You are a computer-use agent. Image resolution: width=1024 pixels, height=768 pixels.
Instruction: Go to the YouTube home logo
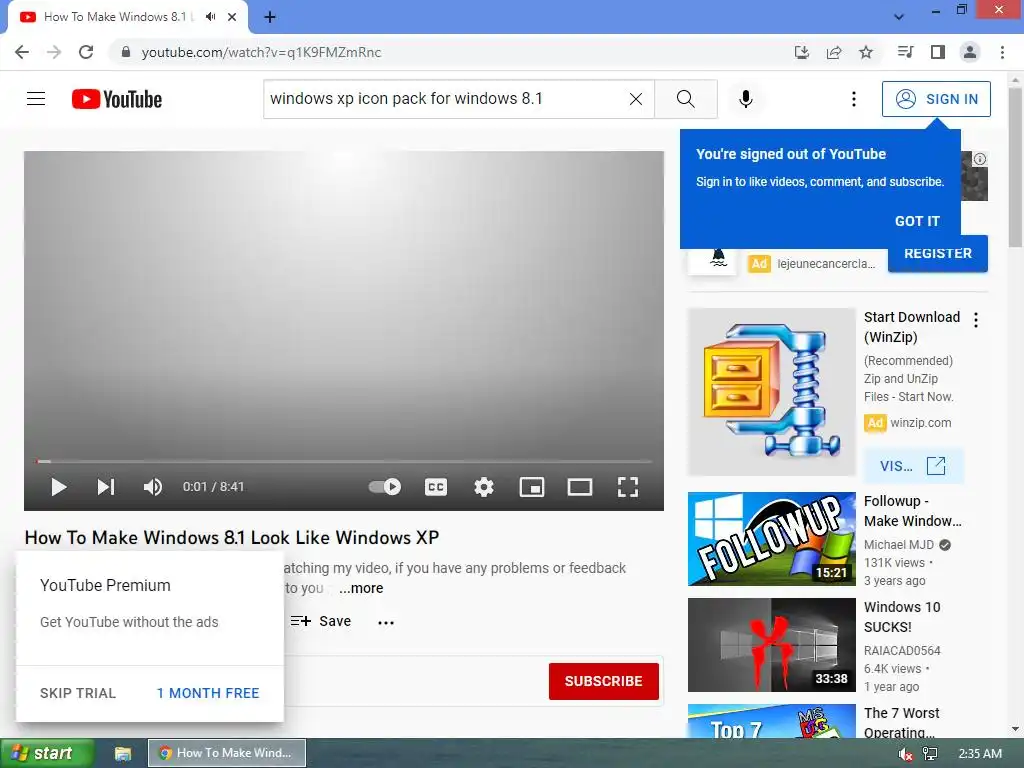(117, 99)
